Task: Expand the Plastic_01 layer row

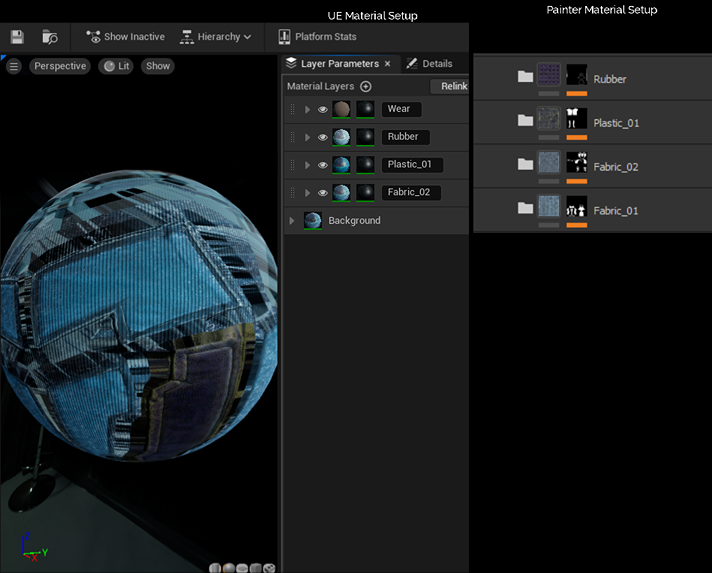Action: (x=307, y=165)
